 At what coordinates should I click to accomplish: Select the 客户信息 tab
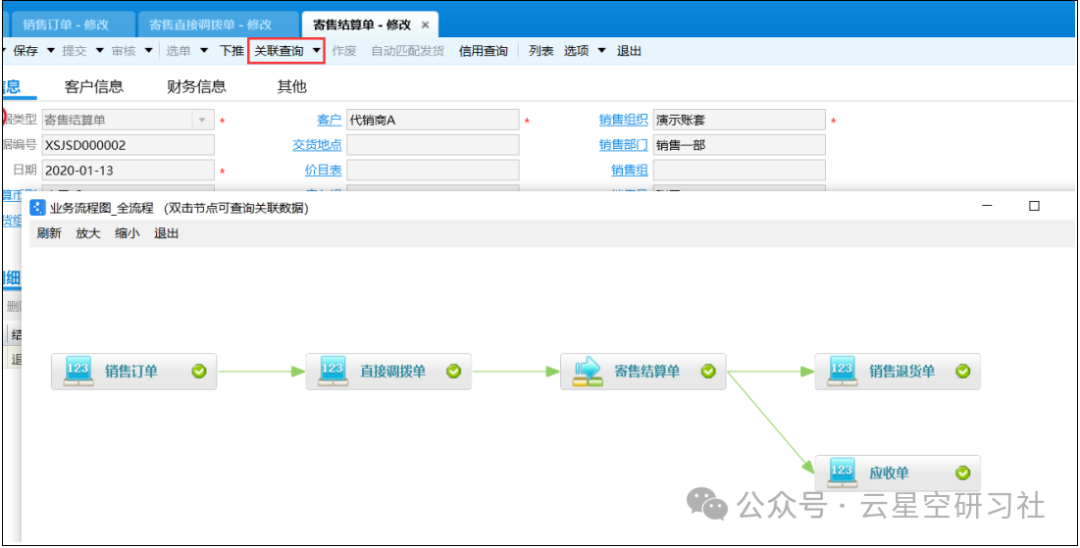(94, 87)
